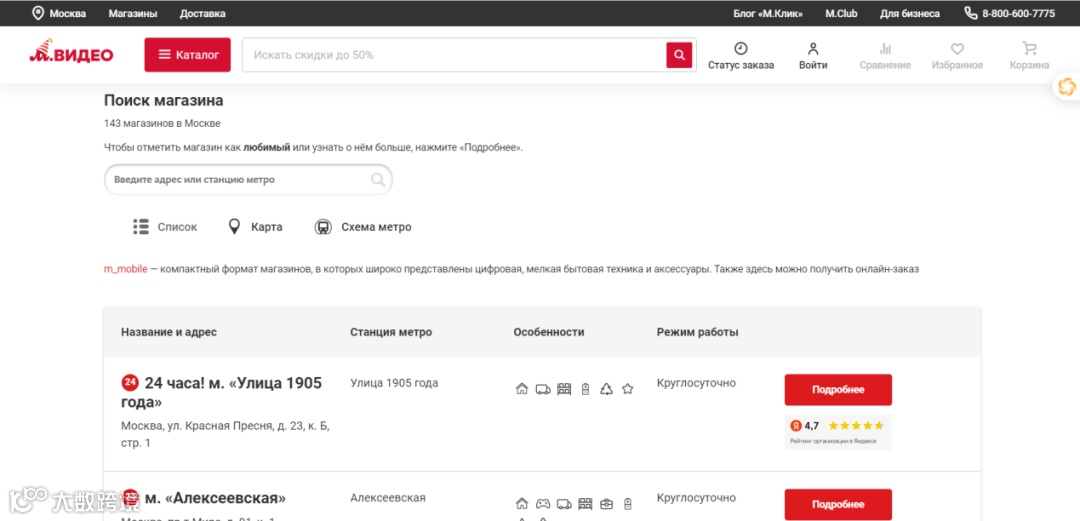Switch to Схема метро view
Viewport: 1080px width, 521px height.
376,227
